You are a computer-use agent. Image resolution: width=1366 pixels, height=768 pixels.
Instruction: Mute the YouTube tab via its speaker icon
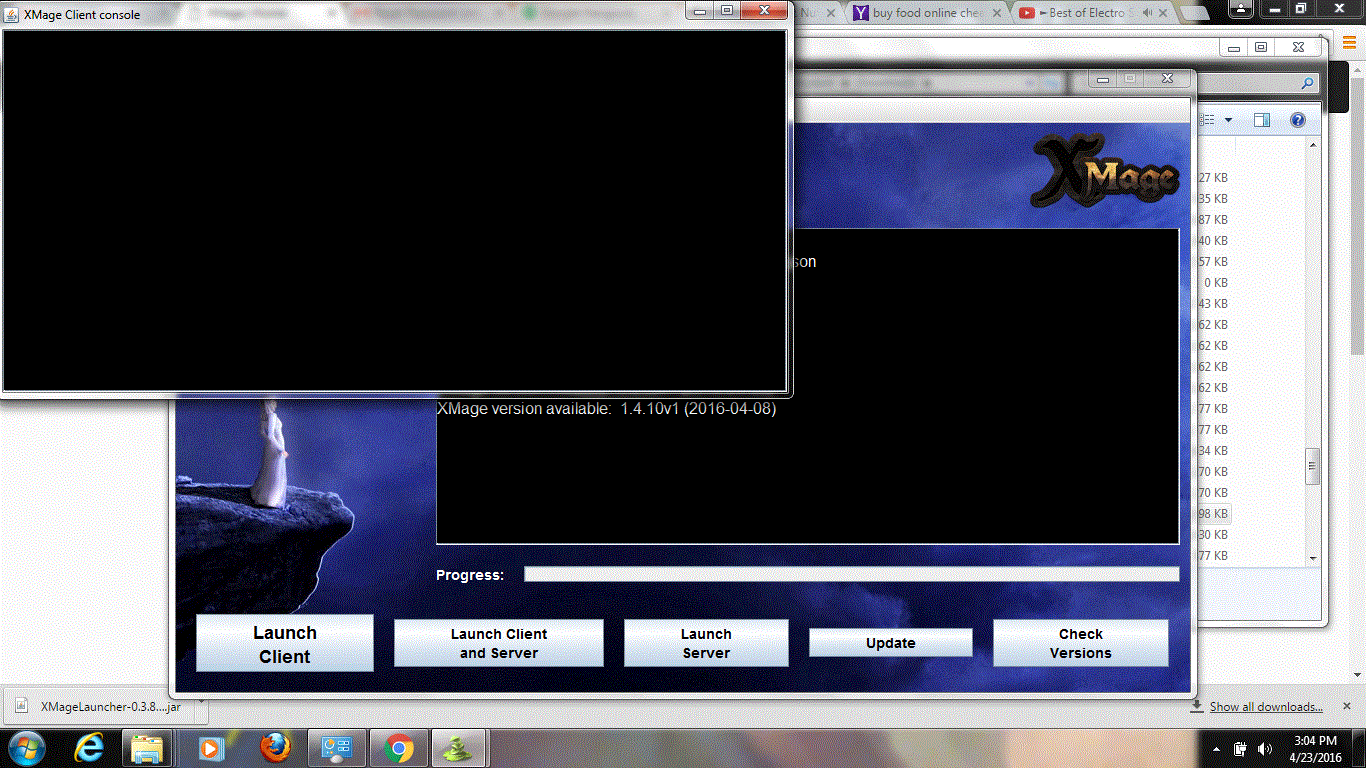point(1147,13)
